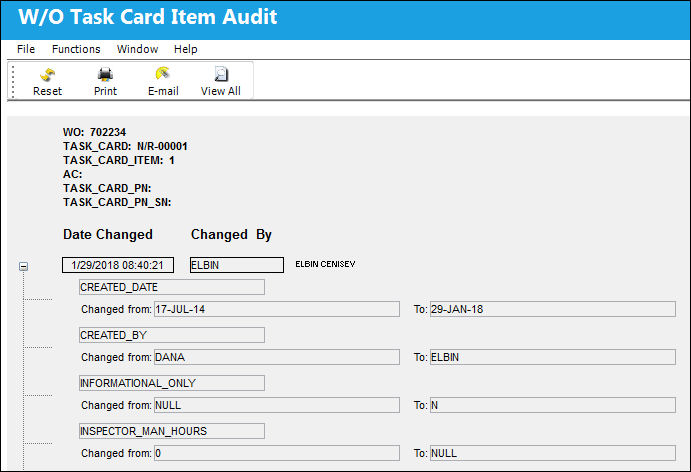Open the Functions menu

pyautogui.click(x=76, y=49)
